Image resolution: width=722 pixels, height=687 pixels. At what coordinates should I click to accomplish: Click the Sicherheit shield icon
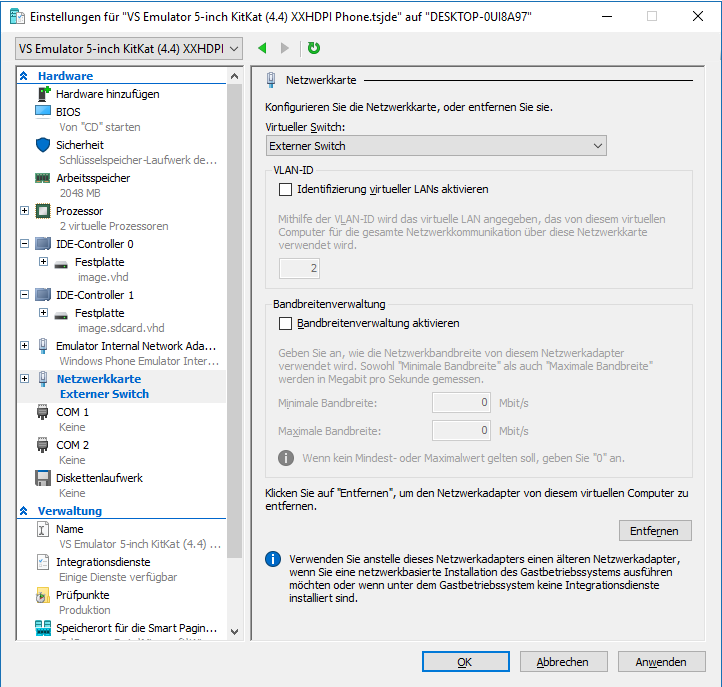click(43, 145)
